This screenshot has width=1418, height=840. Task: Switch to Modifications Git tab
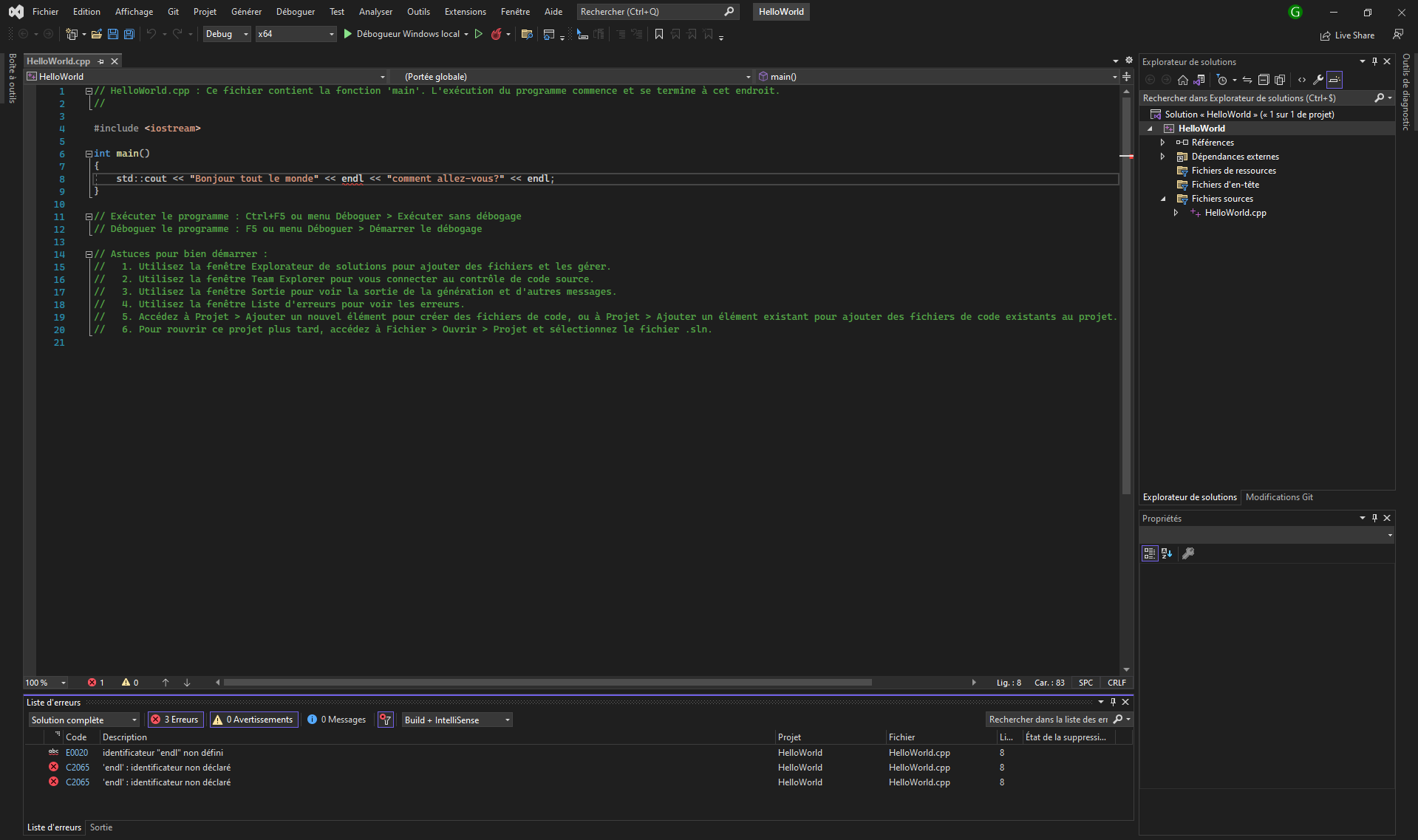[1279, 497]
